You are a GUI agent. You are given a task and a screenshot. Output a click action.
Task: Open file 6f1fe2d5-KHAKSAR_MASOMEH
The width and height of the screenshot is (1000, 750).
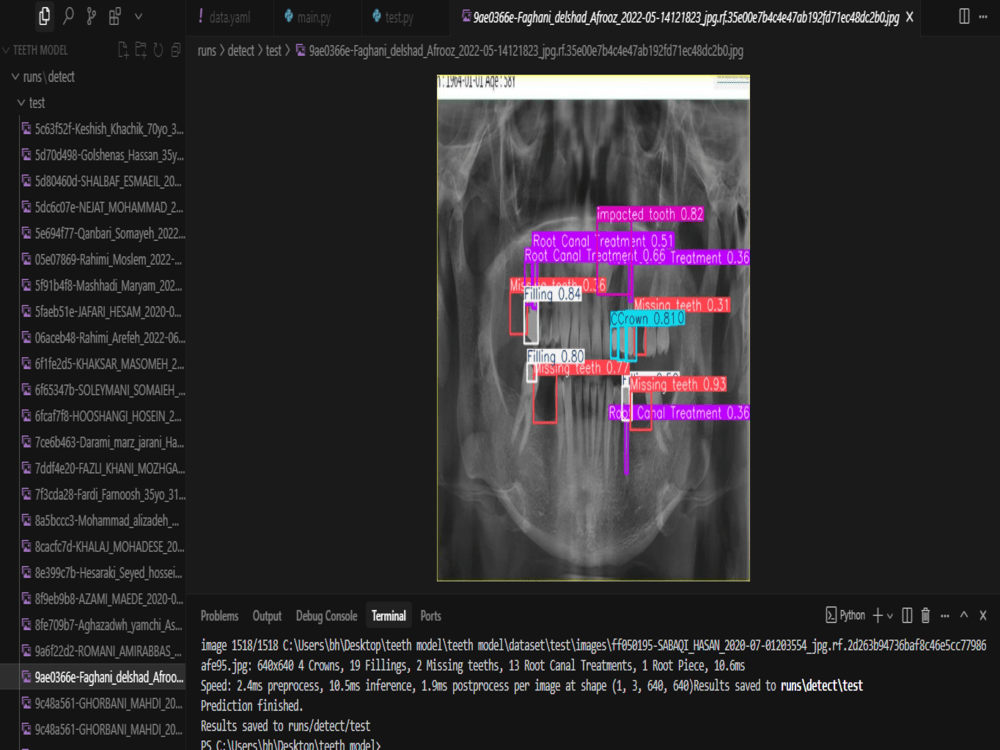[102, 364]
